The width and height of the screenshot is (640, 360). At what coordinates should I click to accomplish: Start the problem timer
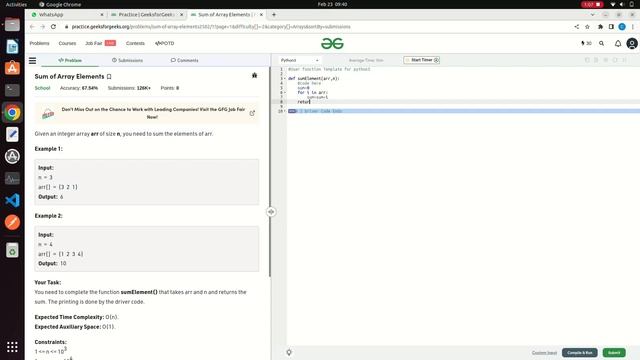[x=422, y=60]
